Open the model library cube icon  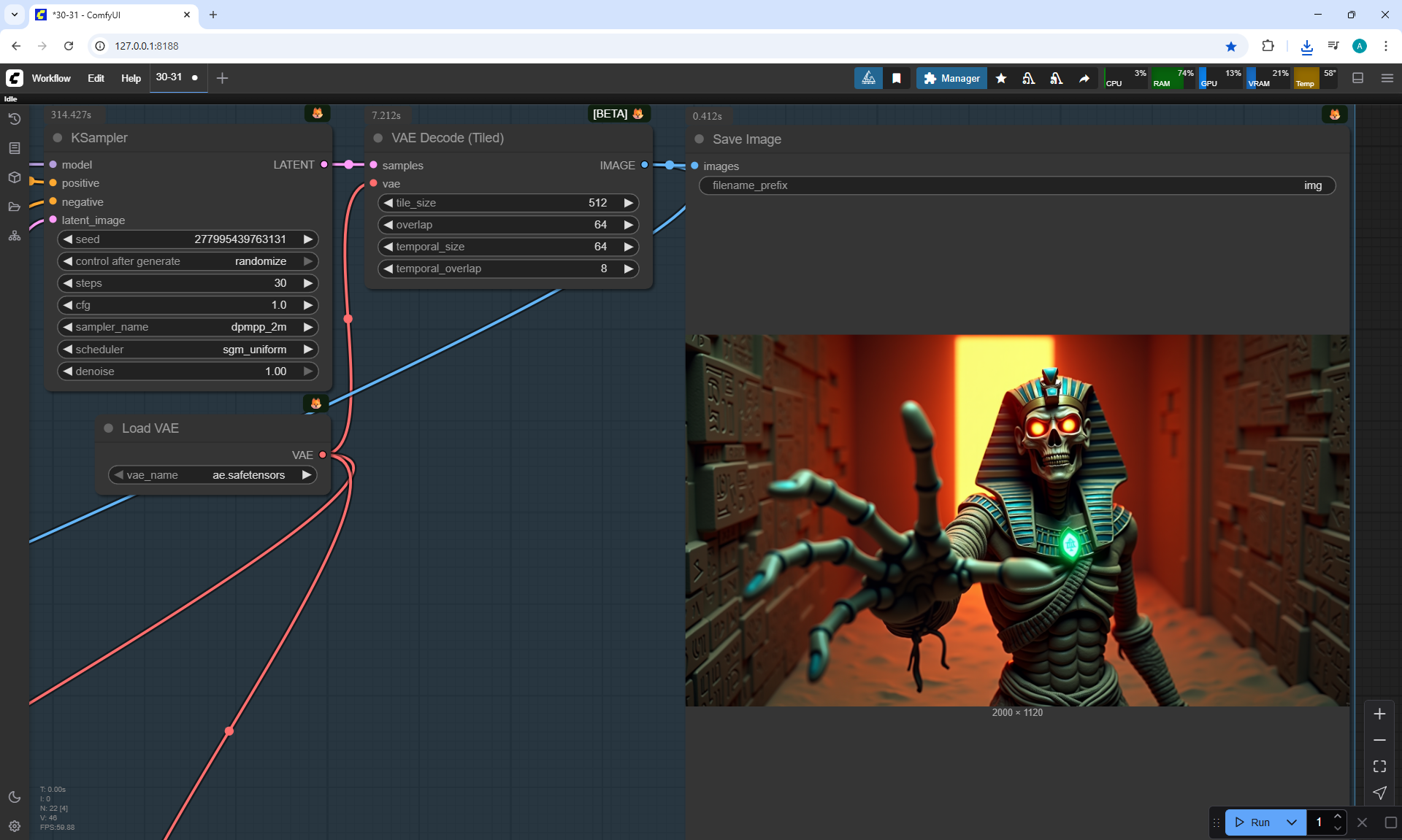tap(15, 177)
